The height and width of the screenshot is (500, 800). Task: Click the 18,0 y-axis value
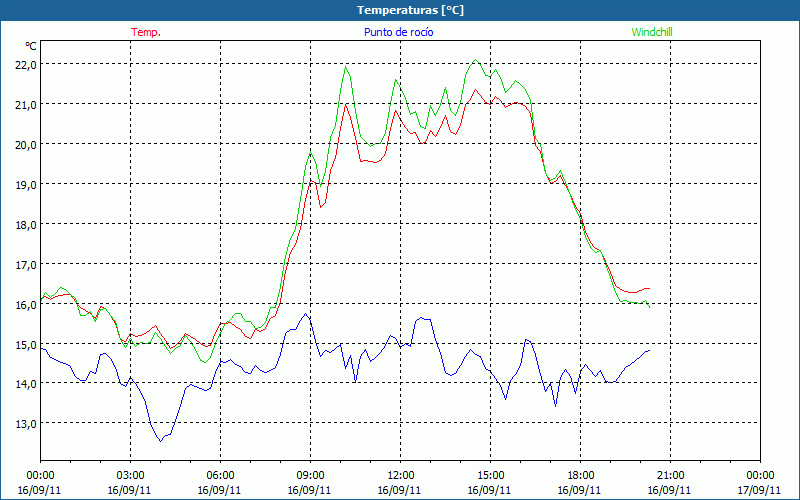click(x=26, y=224)
